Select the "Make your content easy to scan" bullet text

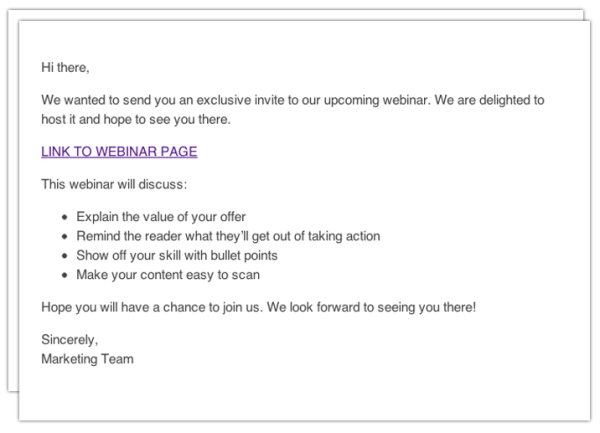[168, 274]
